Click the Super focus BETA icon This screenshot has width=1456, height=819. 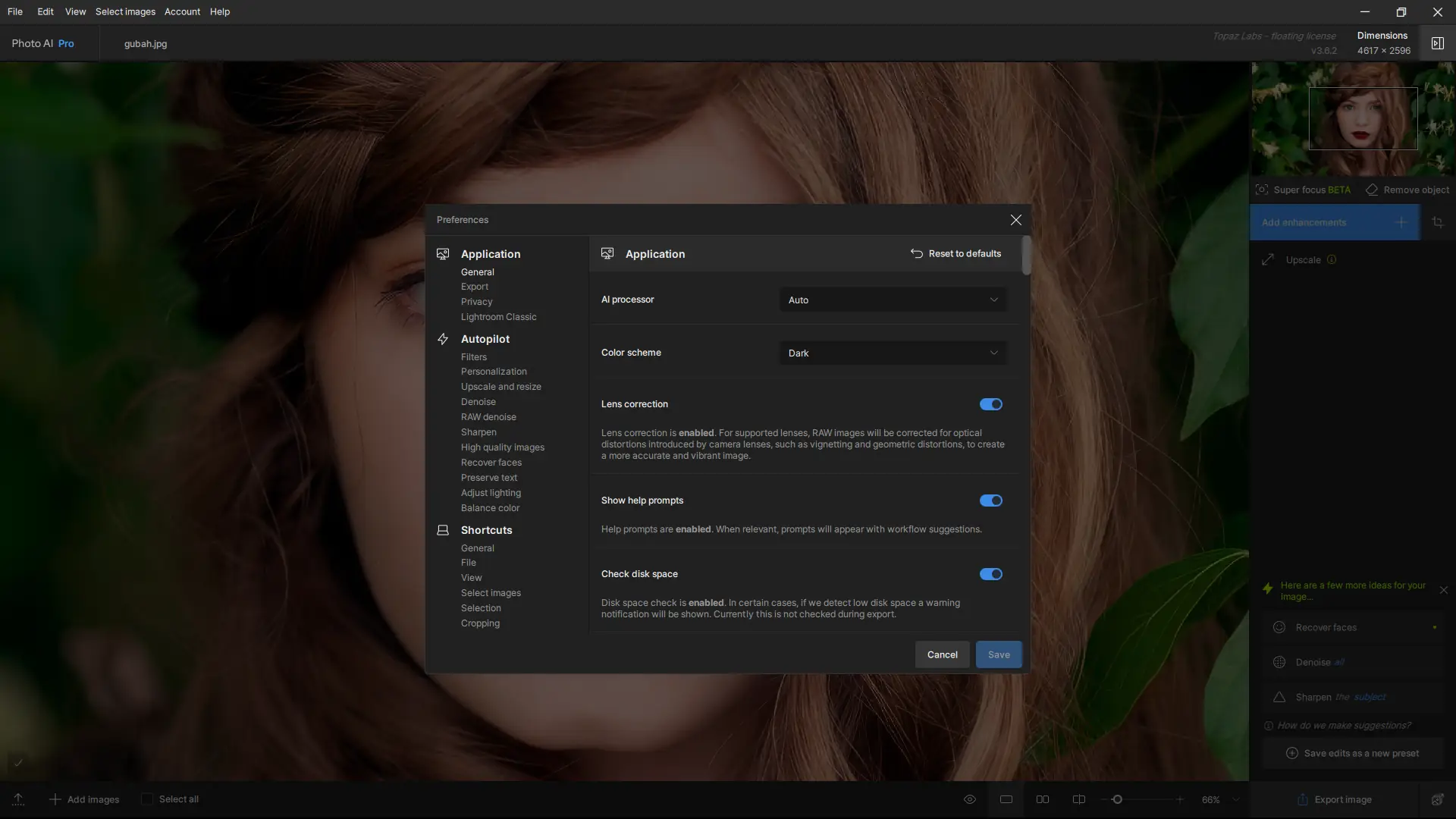(1262, 190)
